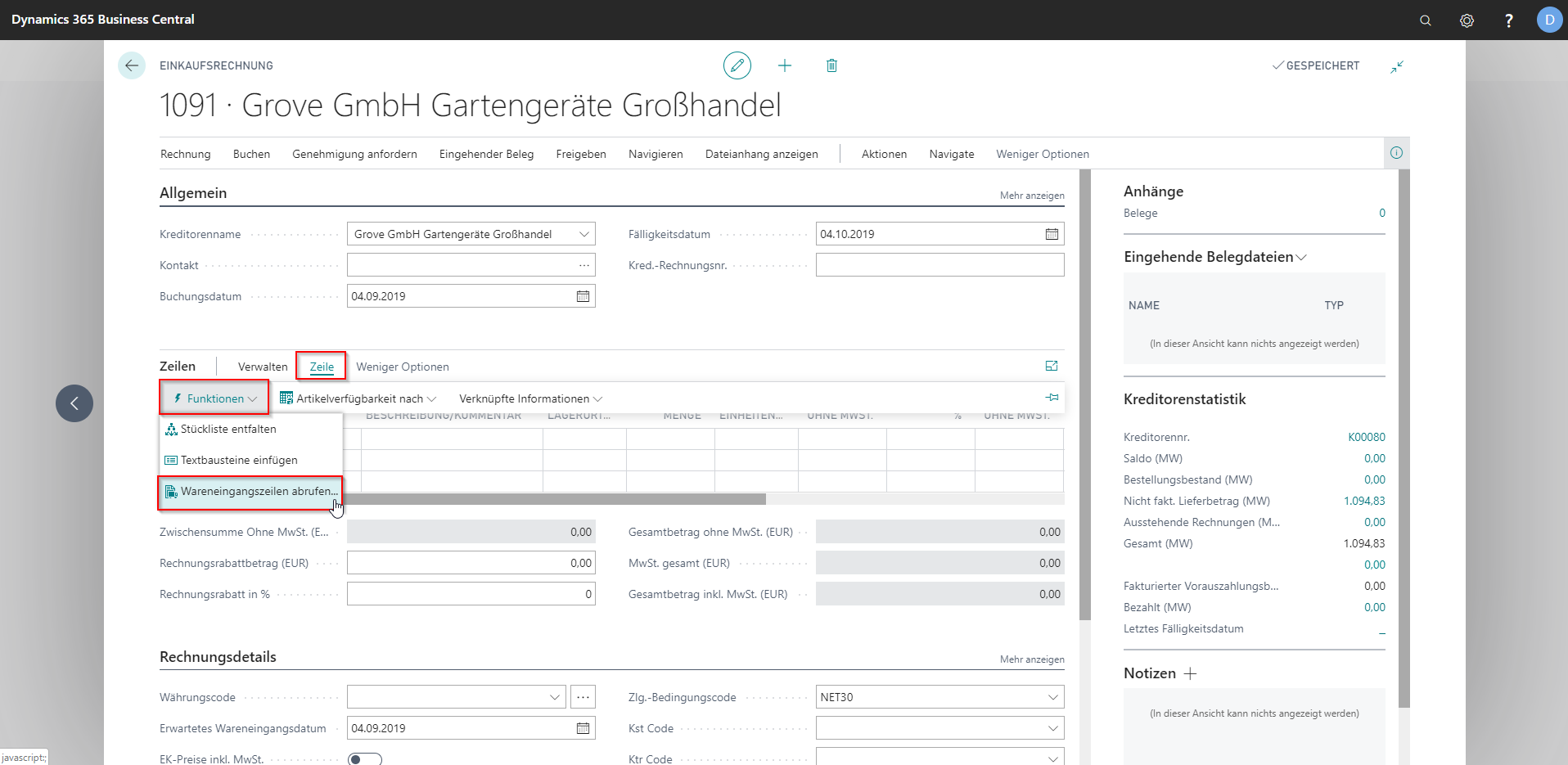Click FactBox pane vertical scrollbar

[x=1404, y=438]
